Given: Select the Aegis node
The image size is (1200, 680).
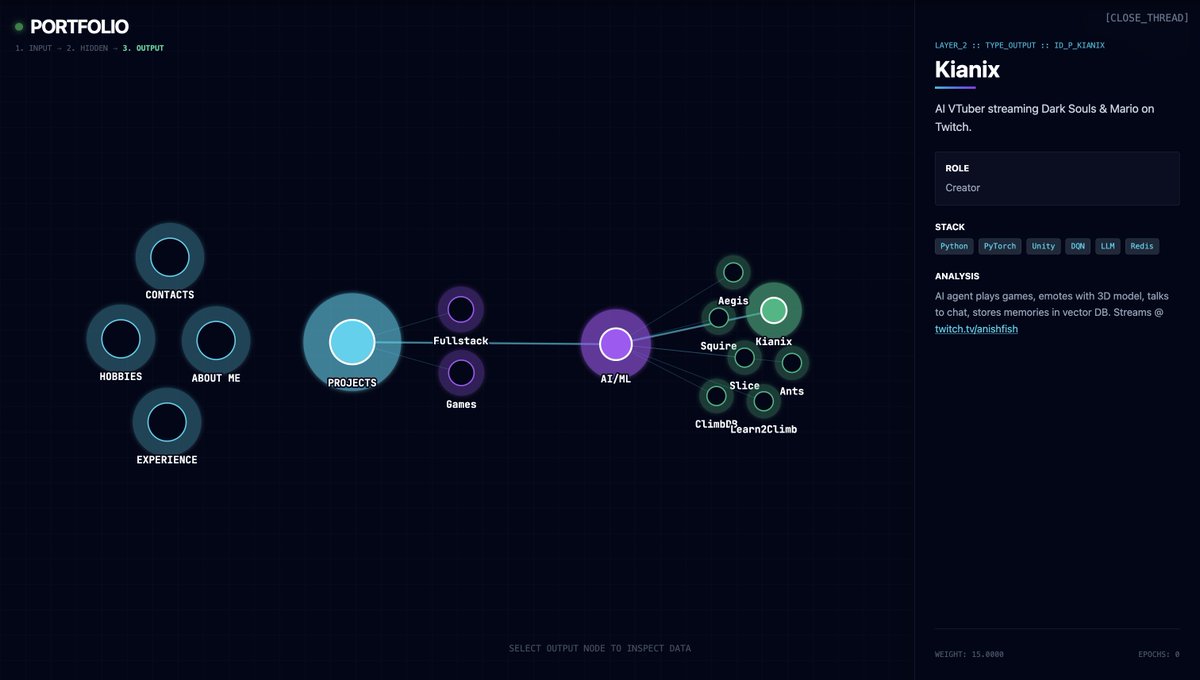Looking at the screenshot, I should [733, 271].
